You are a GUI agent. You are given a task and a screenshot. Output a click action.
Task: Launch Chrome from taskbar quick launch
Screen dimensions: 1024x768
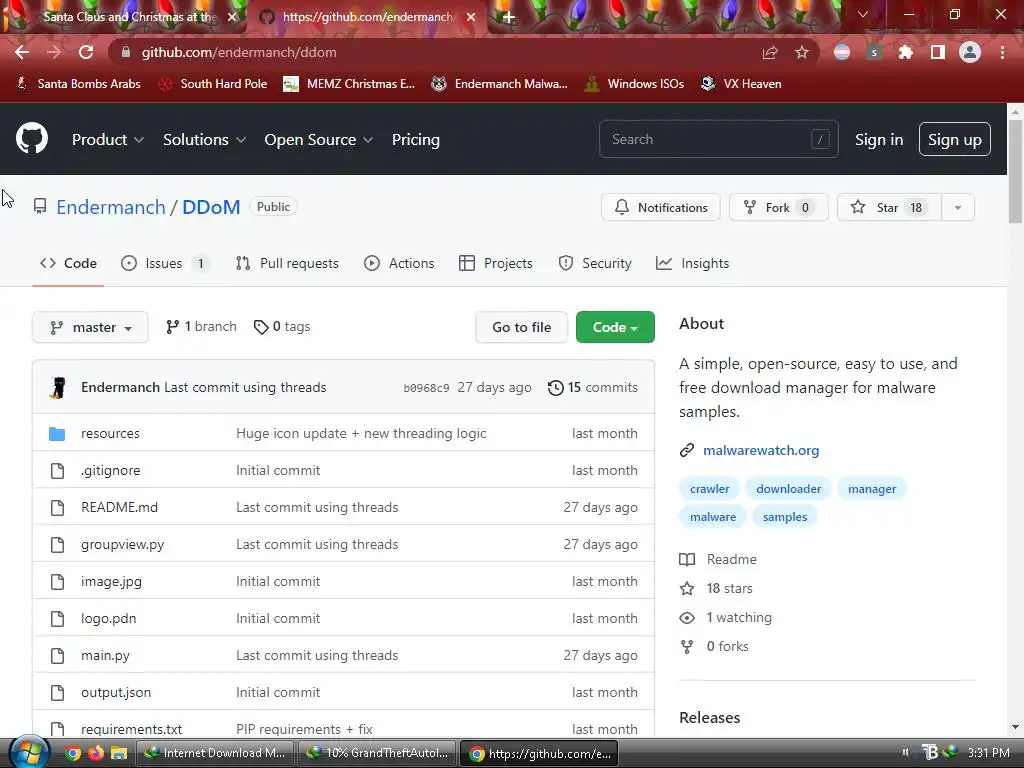coord(73,754)
